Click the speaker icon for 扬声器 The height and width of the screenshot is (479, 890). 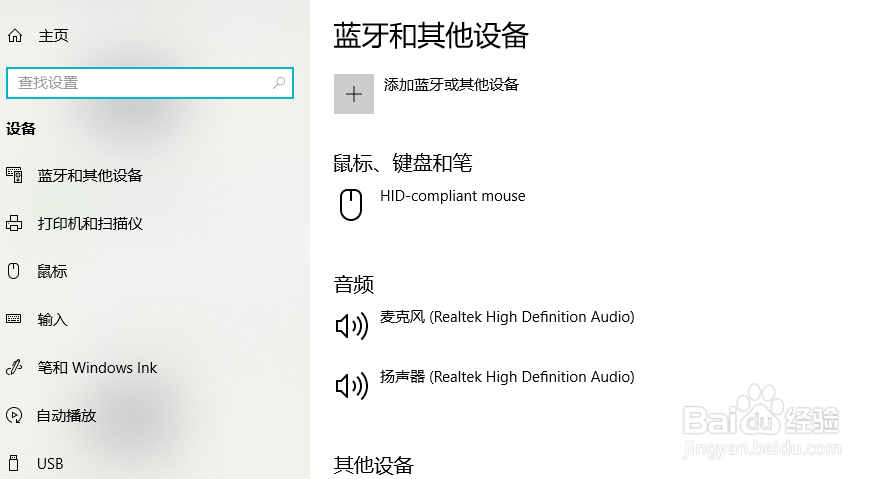[x=352, y=386]
